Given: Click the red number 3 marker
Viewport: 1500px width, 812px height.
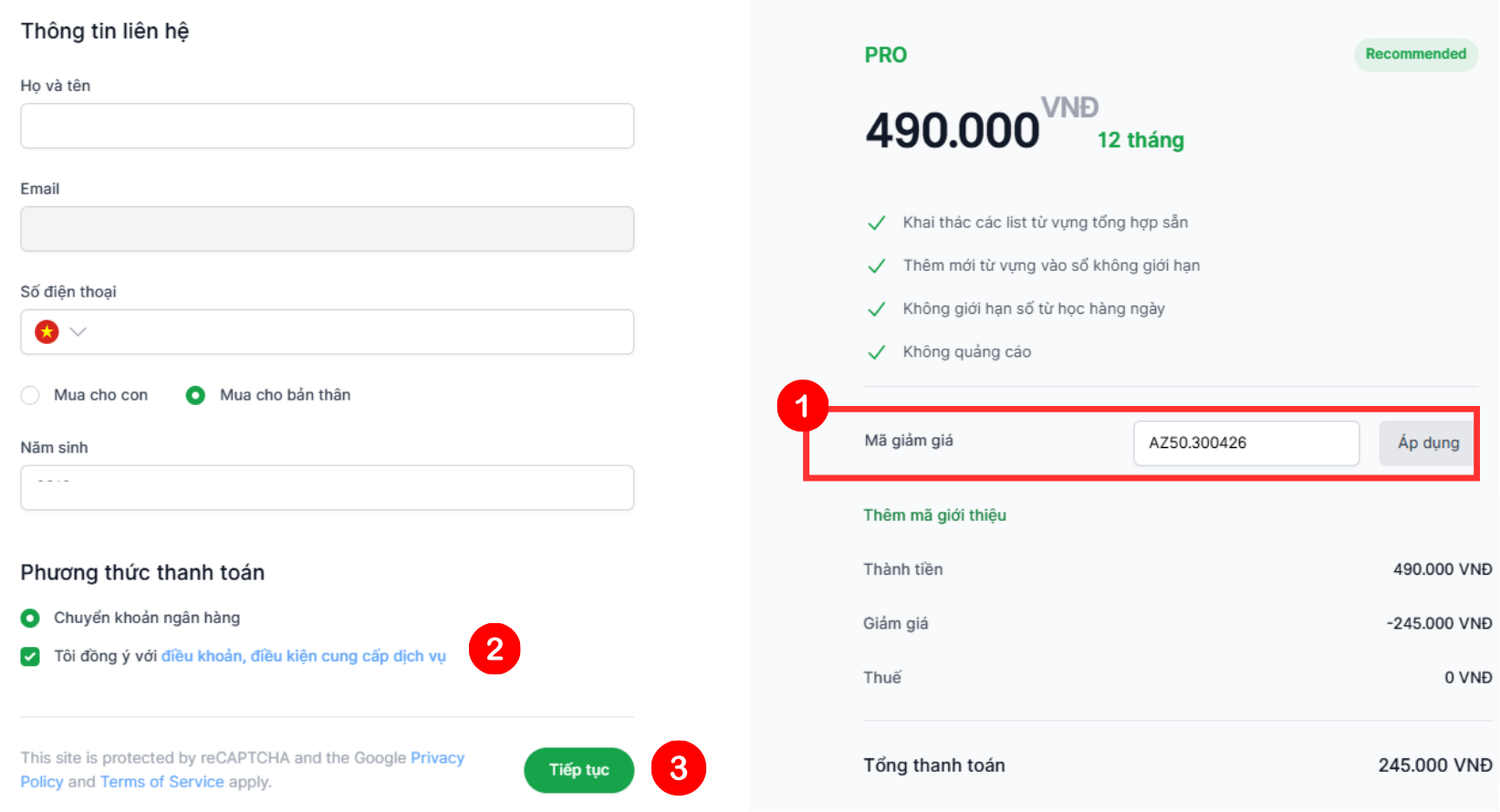Looking at the screenshot, I should coord(678,768).
